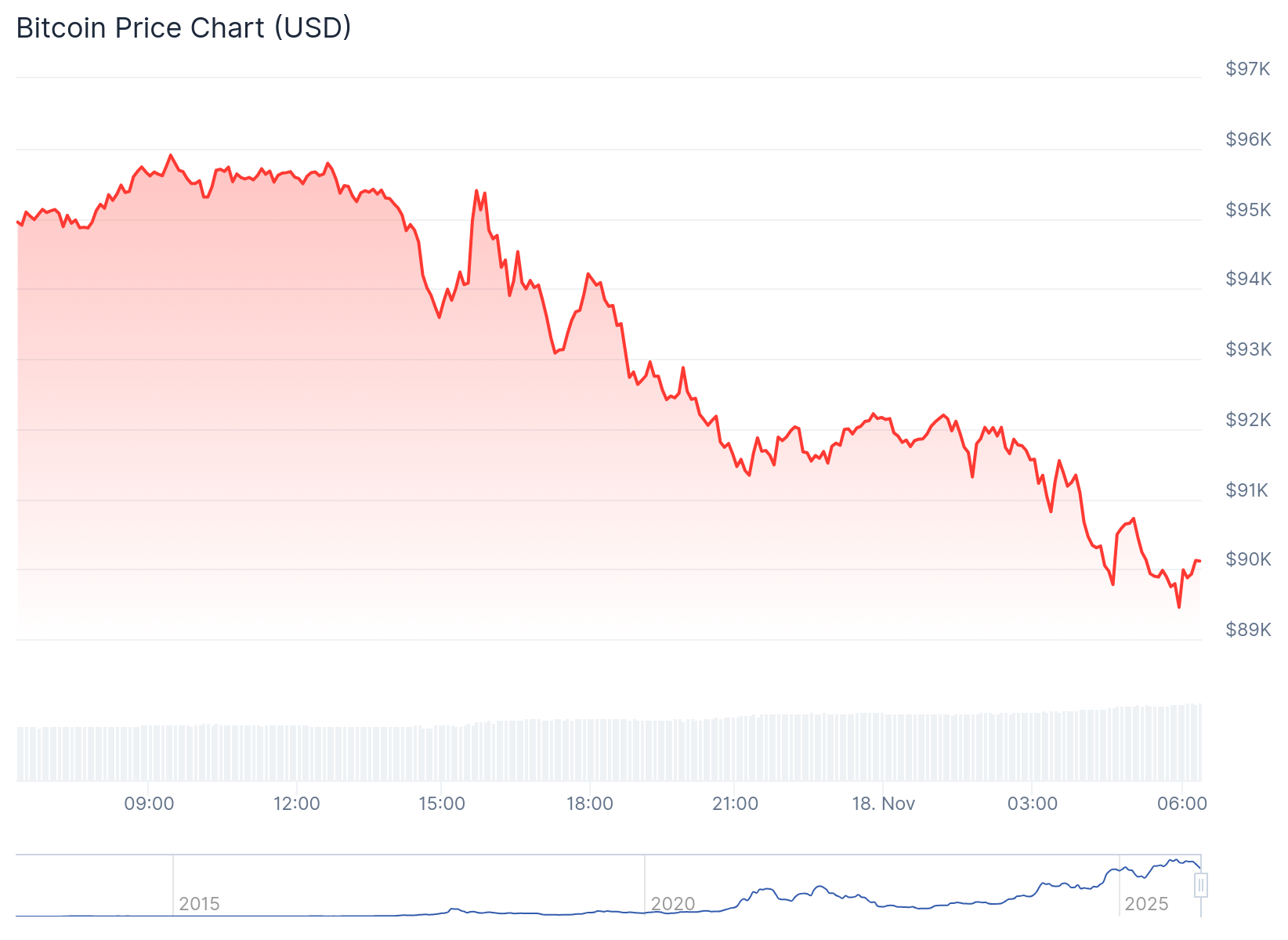The width and height of the screenshot is (1288, 940).
Task: Click the Bitcoin Price Chart (USD) title
Action: pyautogui.click(x=183, y=27)
